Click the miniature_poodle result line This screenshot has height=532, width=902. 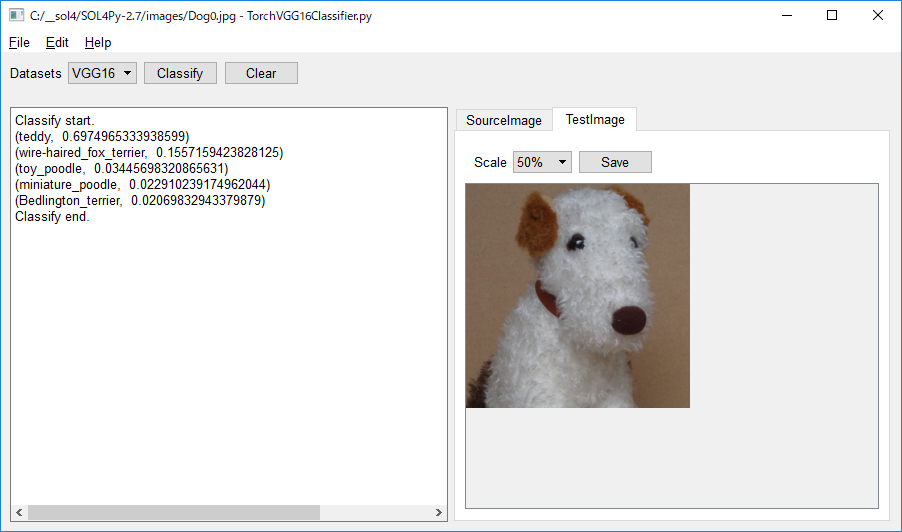pos(143,185)
